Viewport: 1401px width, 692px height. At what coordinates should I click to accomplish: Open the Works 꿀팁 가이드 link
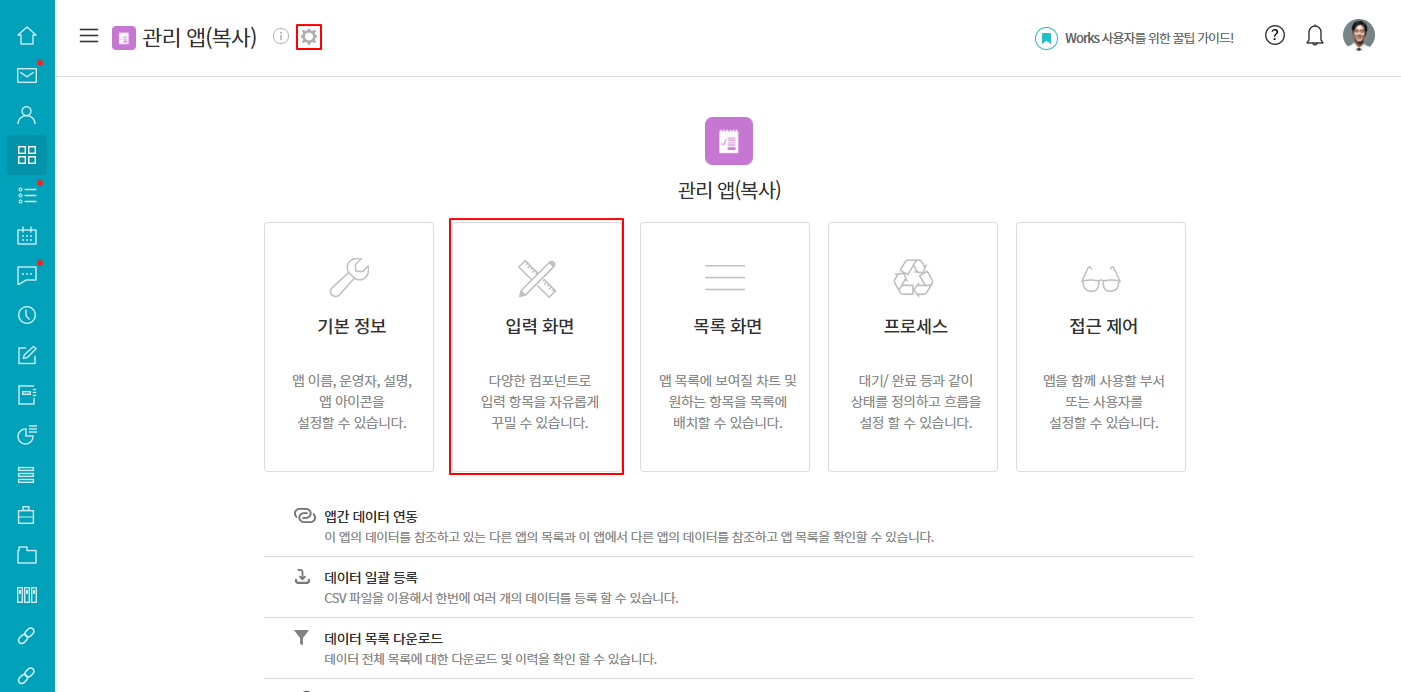click(1135, 38)
